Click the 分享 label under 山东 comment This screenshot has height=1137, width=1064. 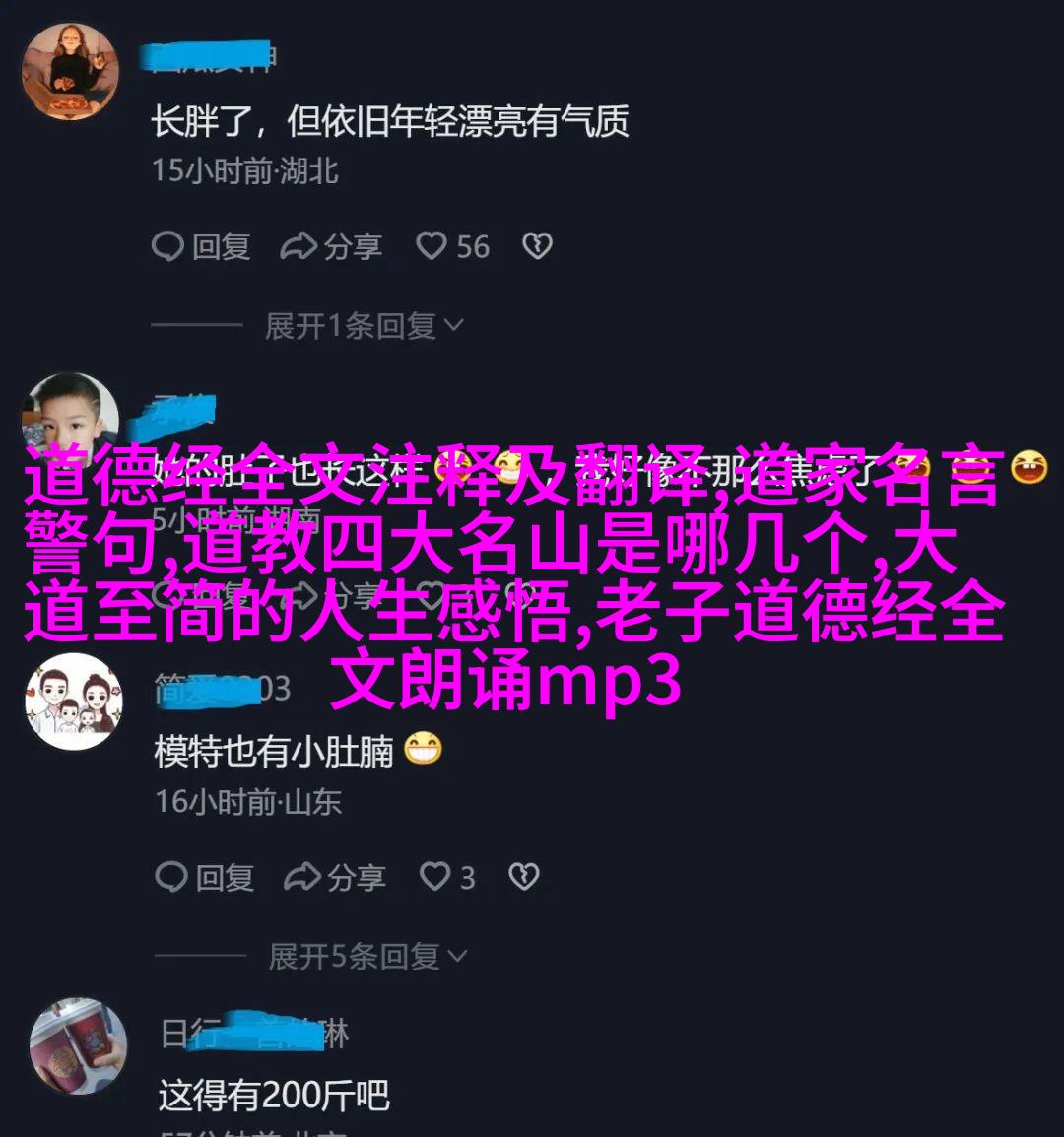tap(356, 878)
